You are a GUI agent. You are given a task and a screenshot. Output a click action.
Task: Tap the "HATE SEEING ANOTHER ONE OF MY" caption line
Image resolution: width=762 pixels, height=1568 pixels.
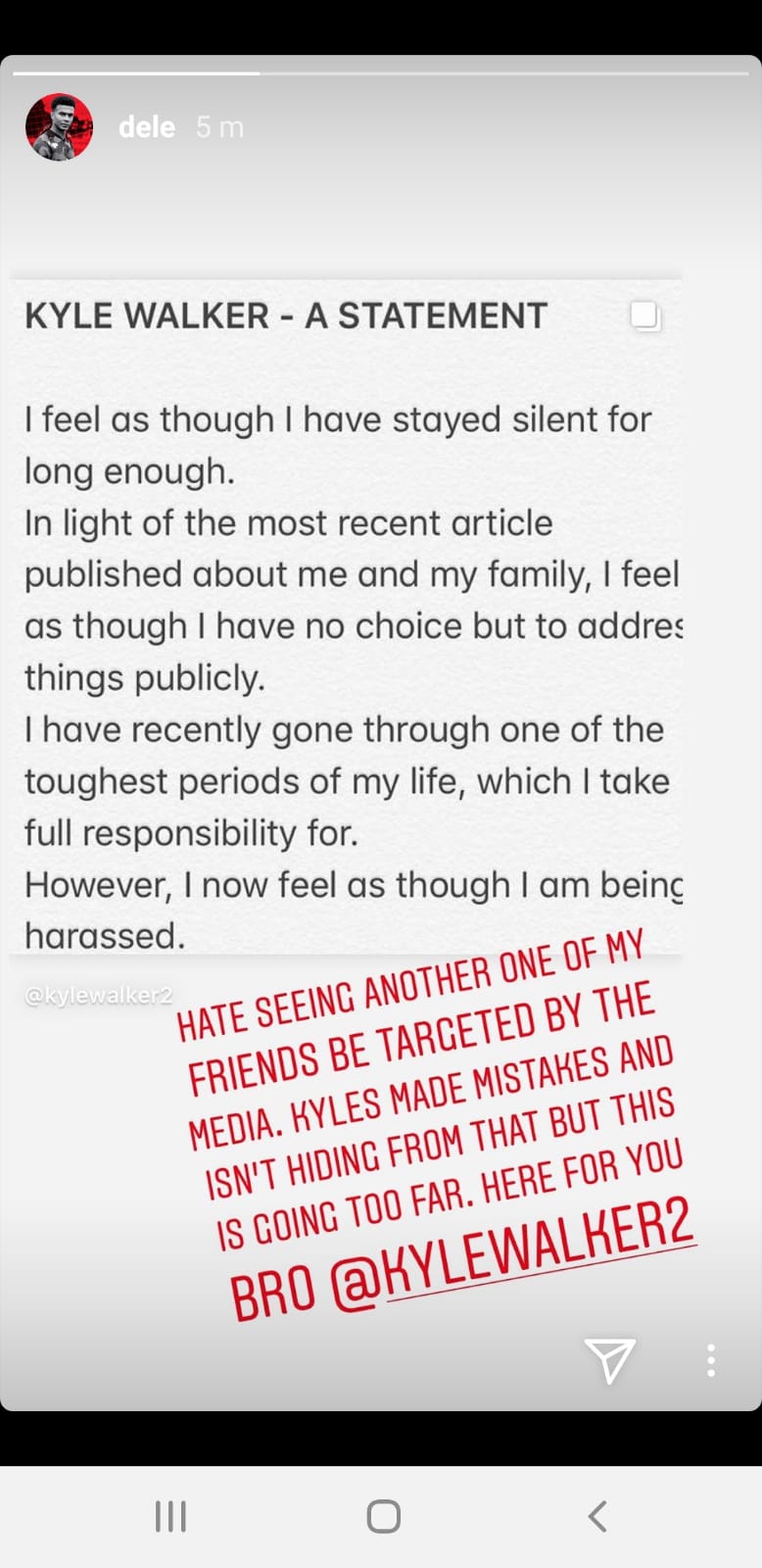[411, 983]
